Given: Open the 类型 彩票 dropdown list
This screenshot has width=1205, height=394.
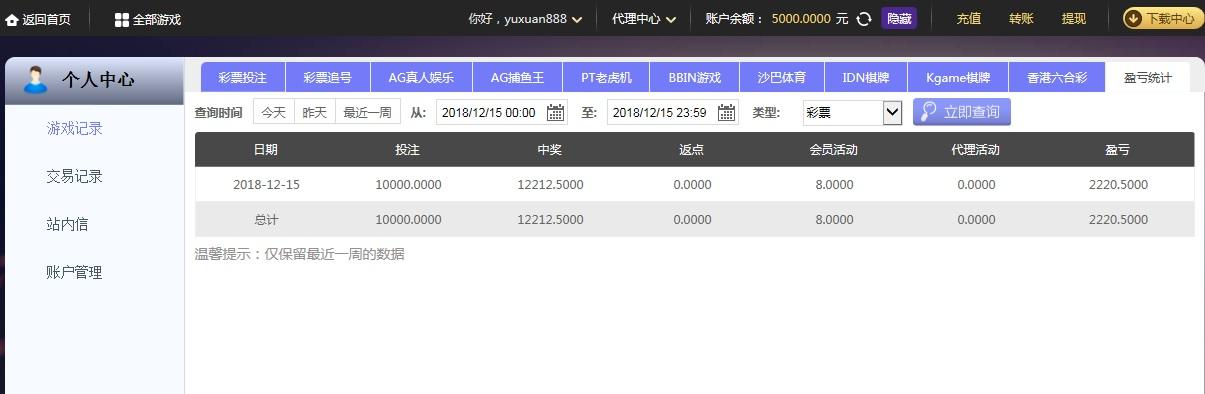Looking at the screenshot, I should click(853, 112).
